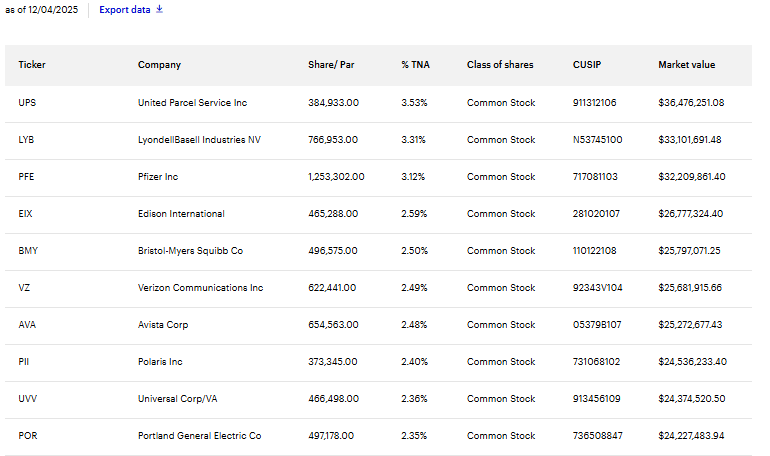The height and width of the screenshot is (456, 770).
Task: Click the Market value column header
Action: tap(686, 65)
